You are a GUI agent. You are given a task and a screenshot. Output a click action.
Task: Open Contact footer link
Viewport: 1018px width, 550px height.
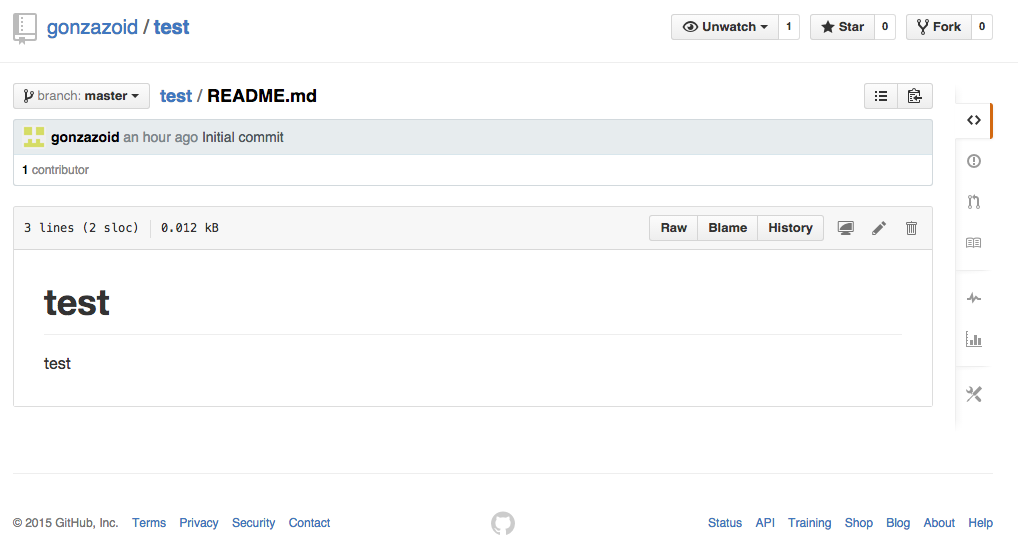[309, 523]
